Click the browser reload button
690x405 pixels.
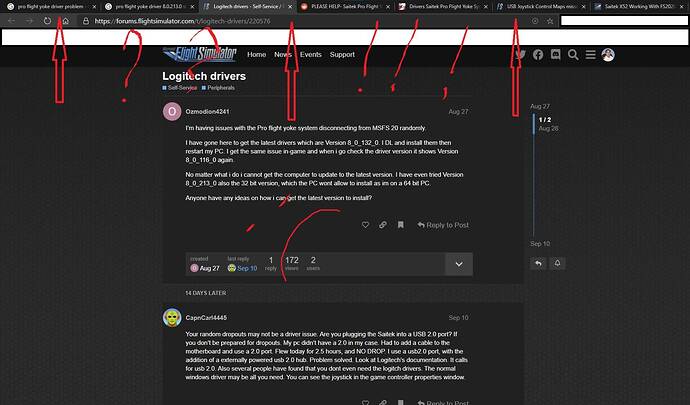[x=46, y=20]
